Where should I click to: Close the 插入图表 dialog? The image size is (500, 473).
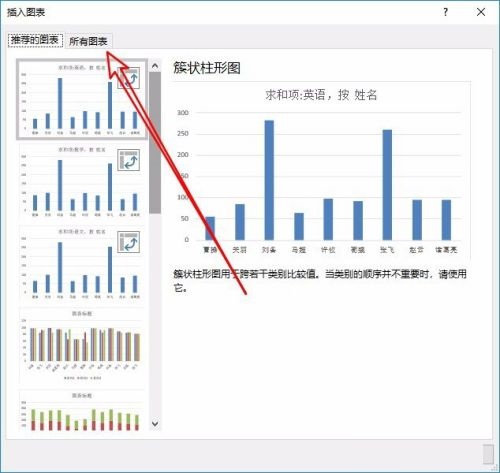click(481, 12)
